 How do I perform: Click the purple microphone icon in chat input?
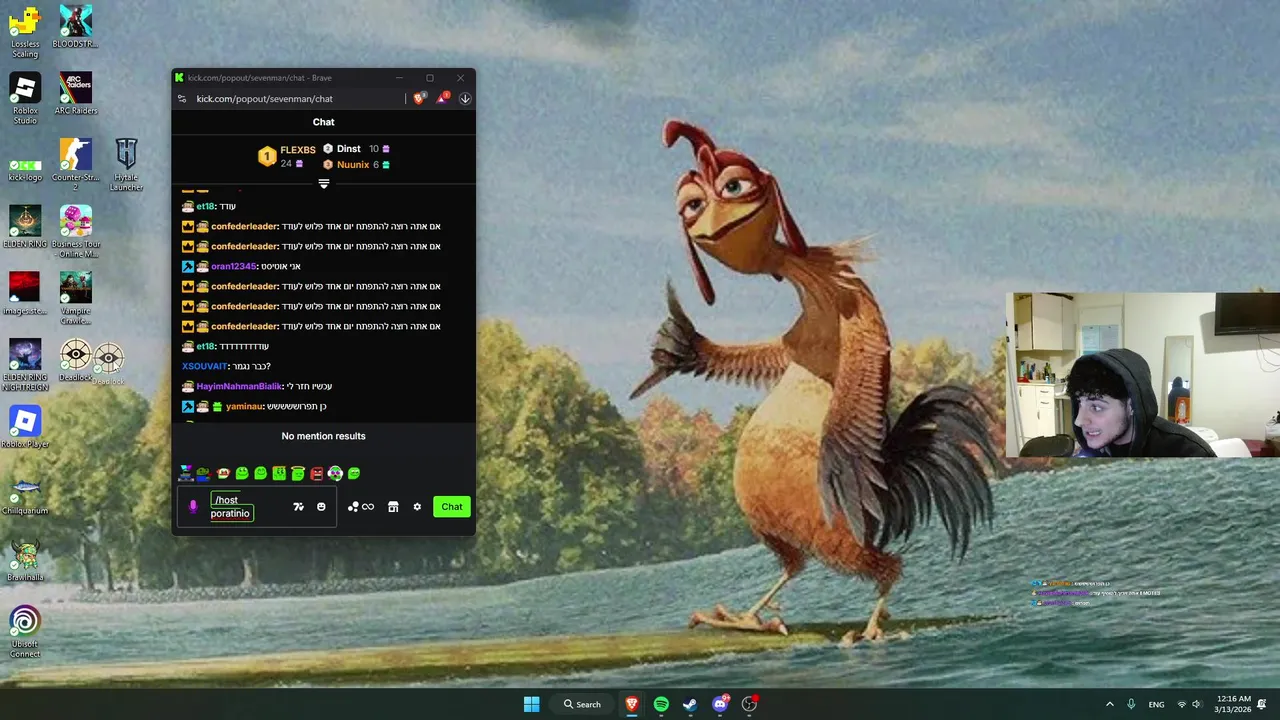coord(193,507)
